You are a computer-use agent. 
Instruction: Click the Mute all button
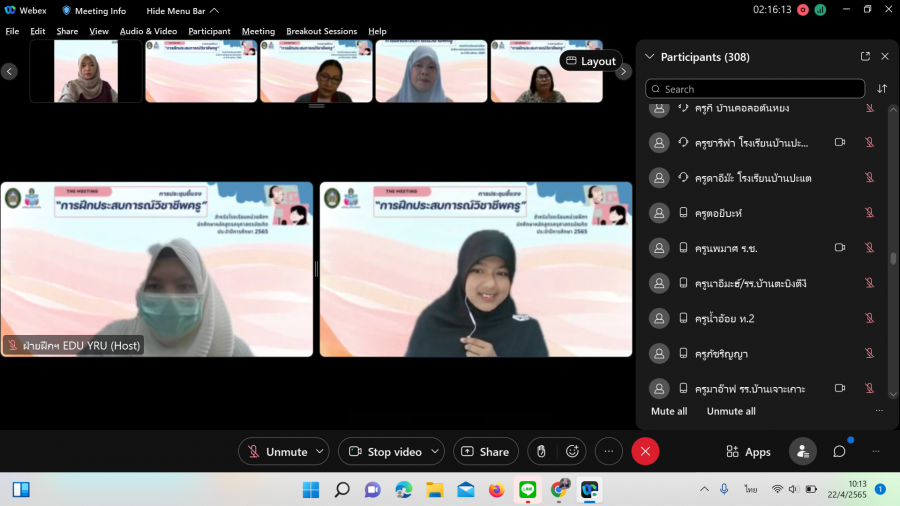pyautogui.click(x=669, y=411)
